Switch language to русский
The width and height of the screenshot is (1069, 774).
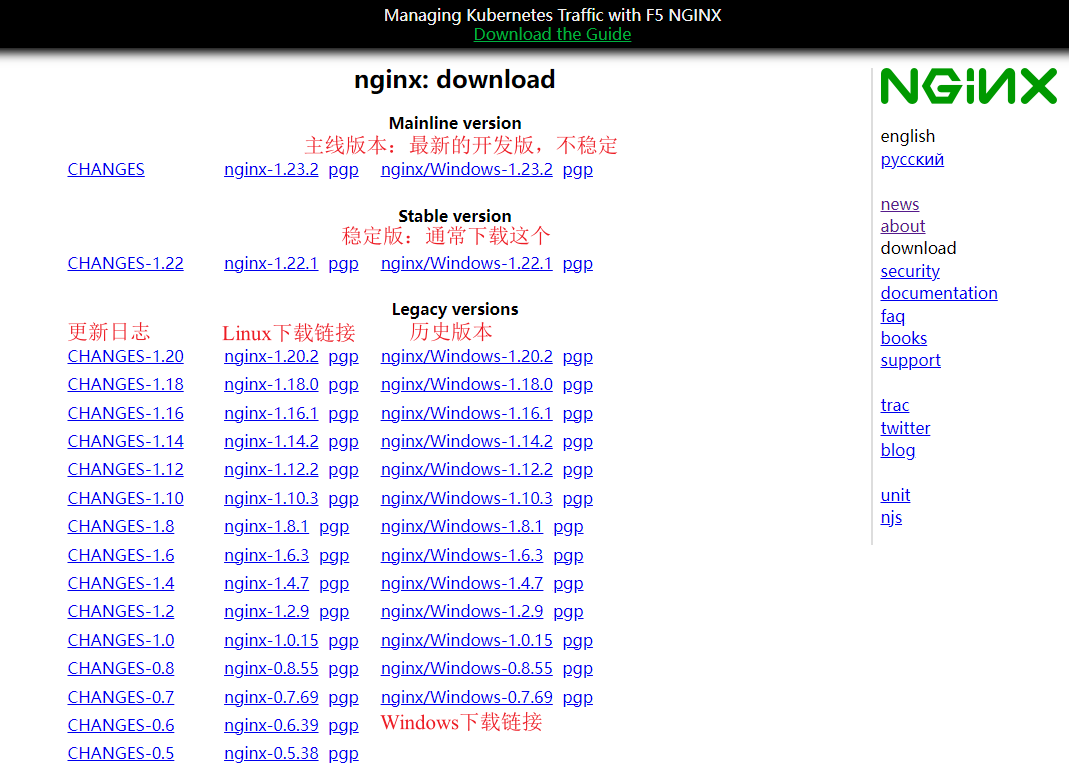tap(912, 160)
